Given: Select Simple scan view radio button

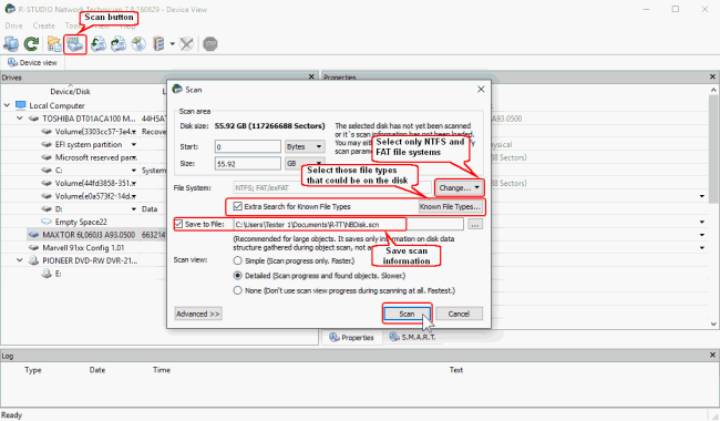Looking at the screenshot, I should tap(237, 261).
